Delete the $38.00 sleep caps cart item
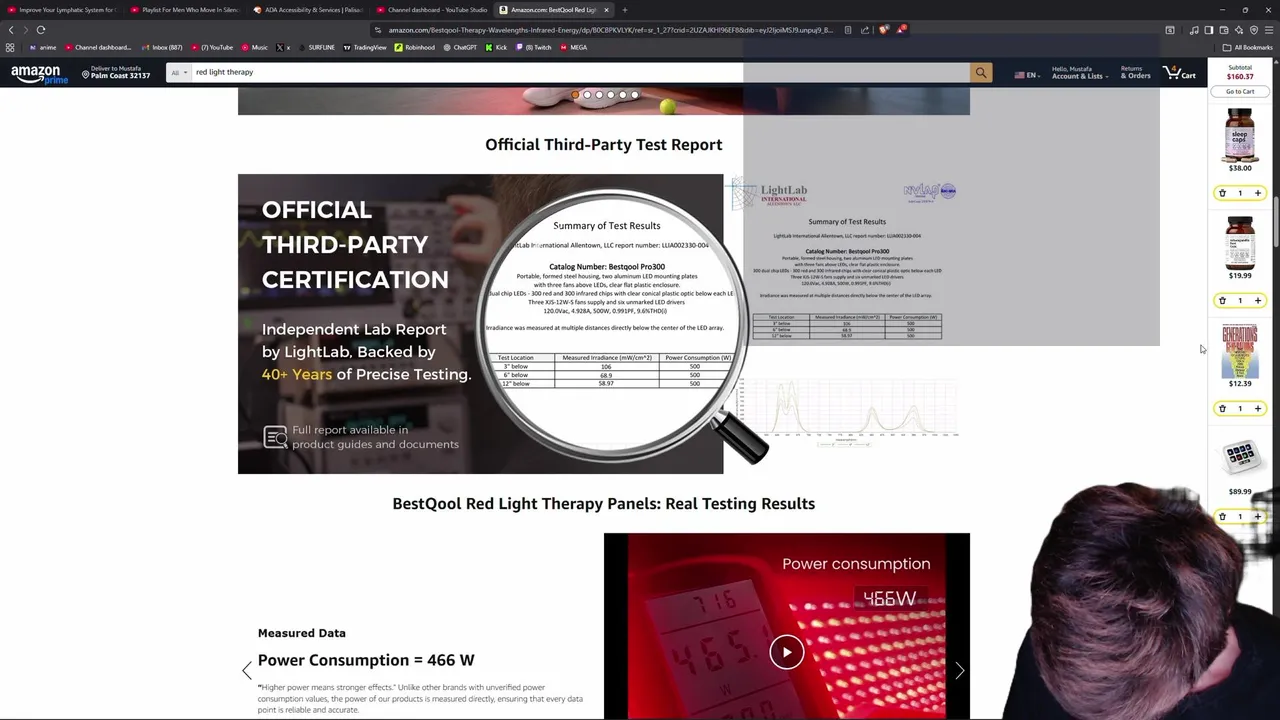Image resolution: width=1280 pixels, height=720 pixels. (x=1222, y=193)
